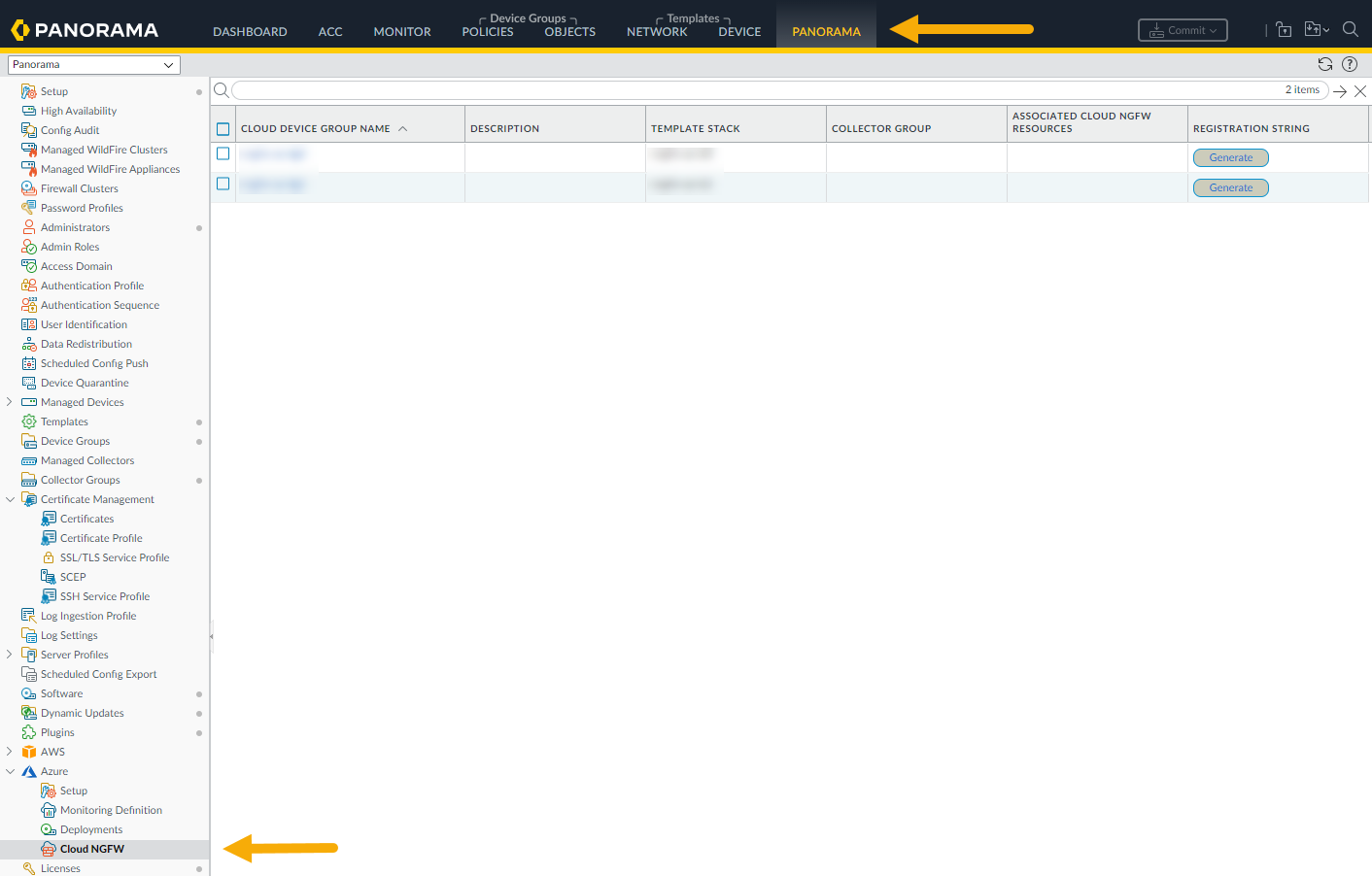Viewport: 1372px width, 876px height.
Task: Open Scheduled Config Export
Action: (x=98, y=674)
